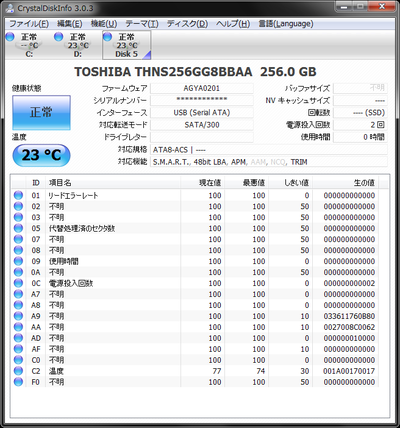
Task: Close the CrystalDiskInfo window
Action: [382, 7]
